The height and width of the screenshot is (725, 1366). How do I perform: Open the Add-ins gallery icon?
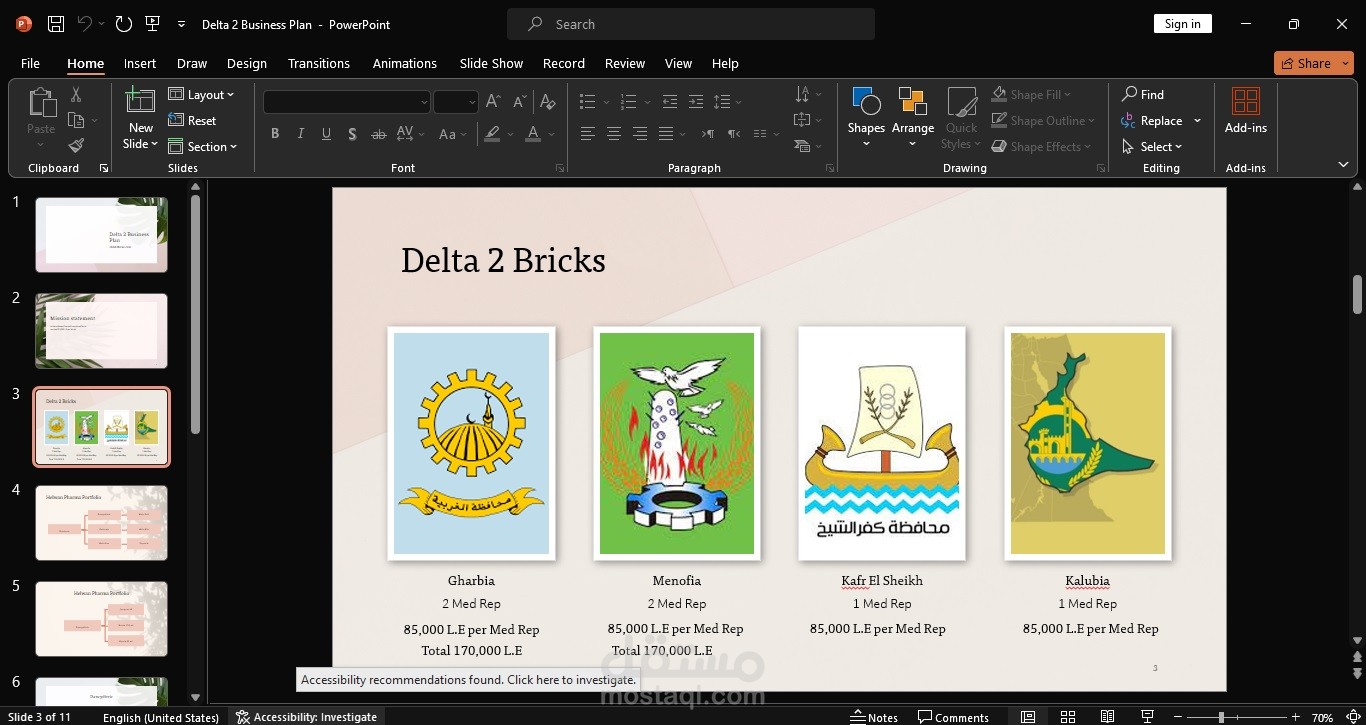pos(1246,111)
